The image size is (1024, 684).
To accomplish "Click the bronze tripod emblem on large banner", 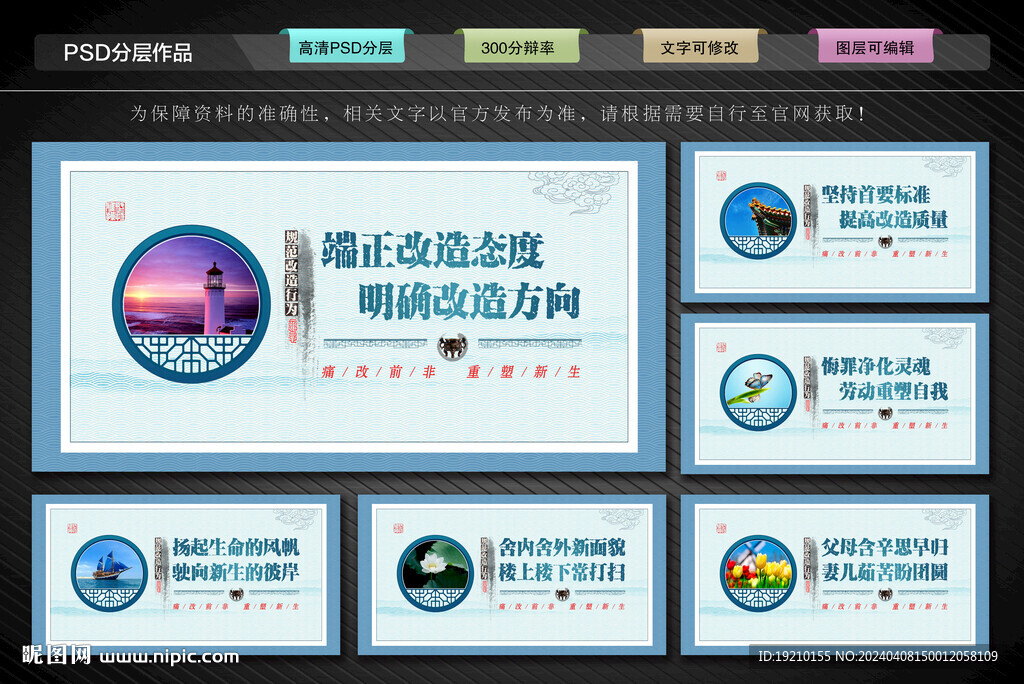I will coord(453,346).
